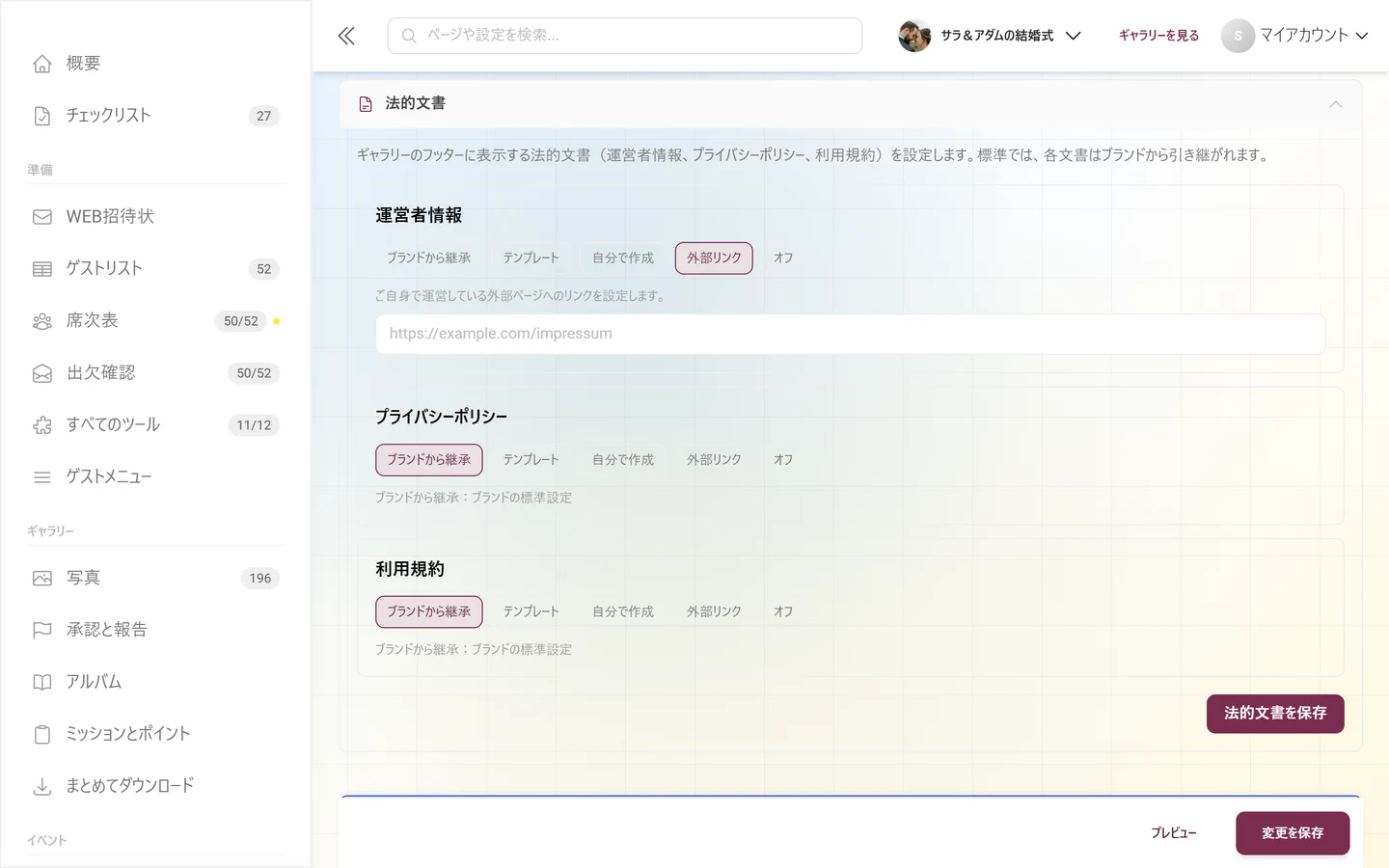
Task: Open the チェックリスト checklist icon
Action: (42, 116)
